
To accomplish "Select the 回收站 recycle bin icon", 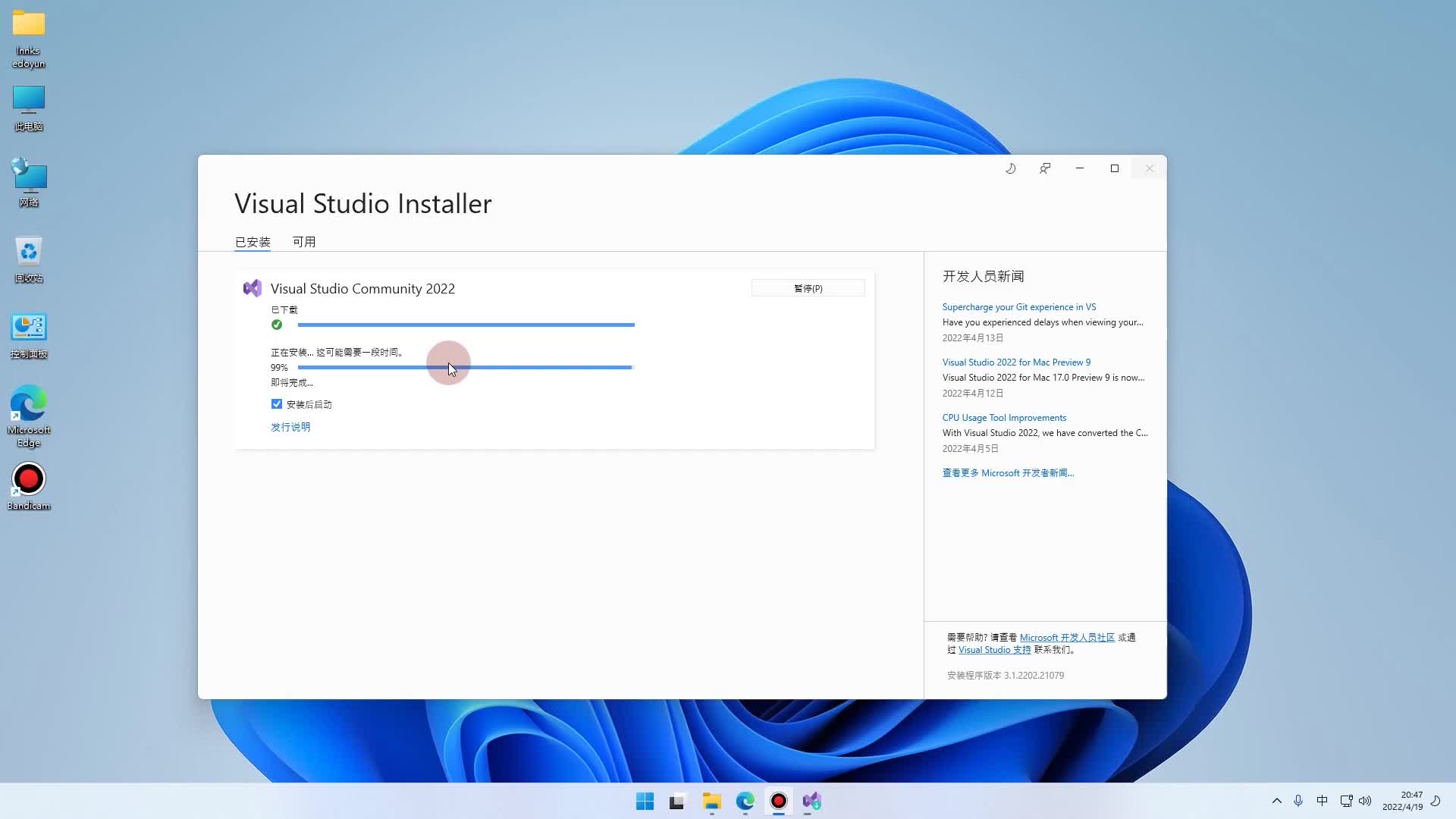I will coord(29,259).
